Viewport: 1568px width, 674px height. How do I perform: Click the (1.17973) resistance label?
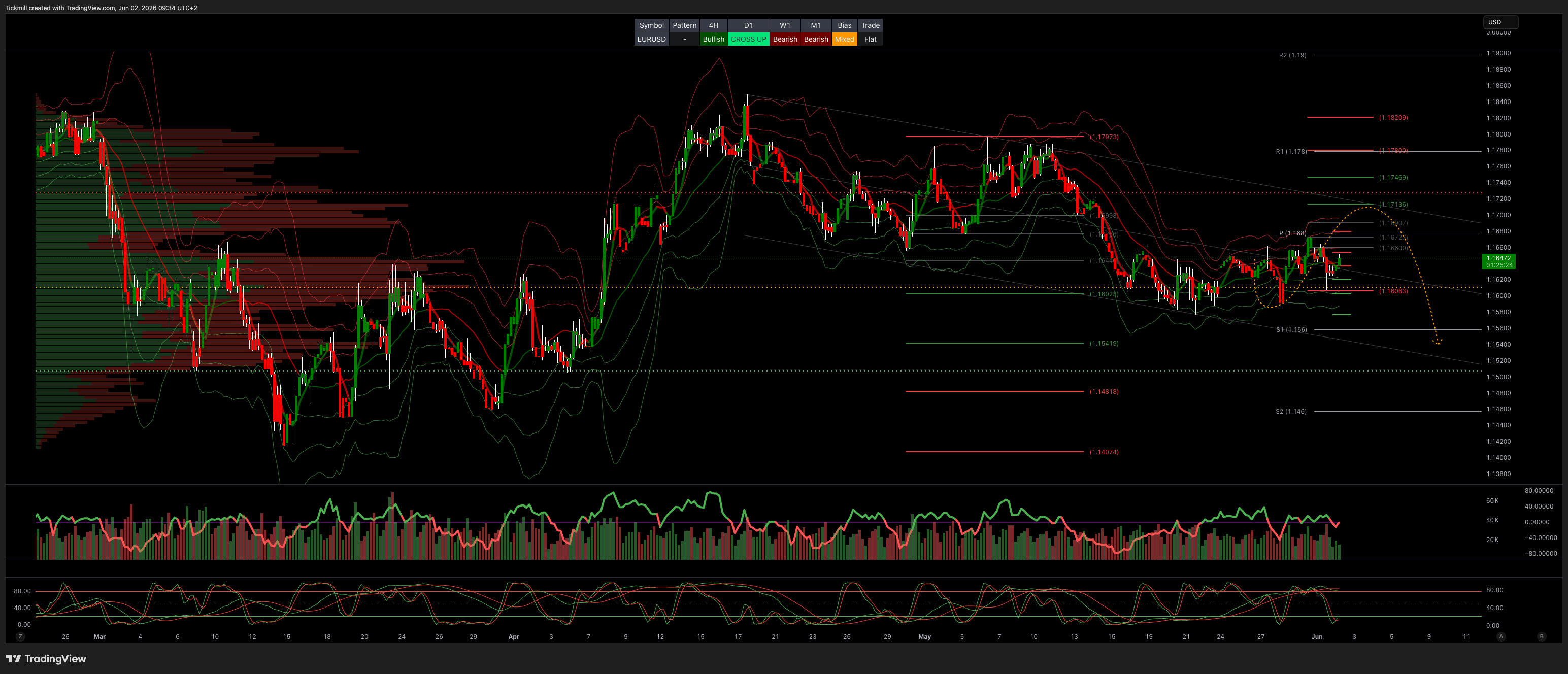[x=1104, y=137]
